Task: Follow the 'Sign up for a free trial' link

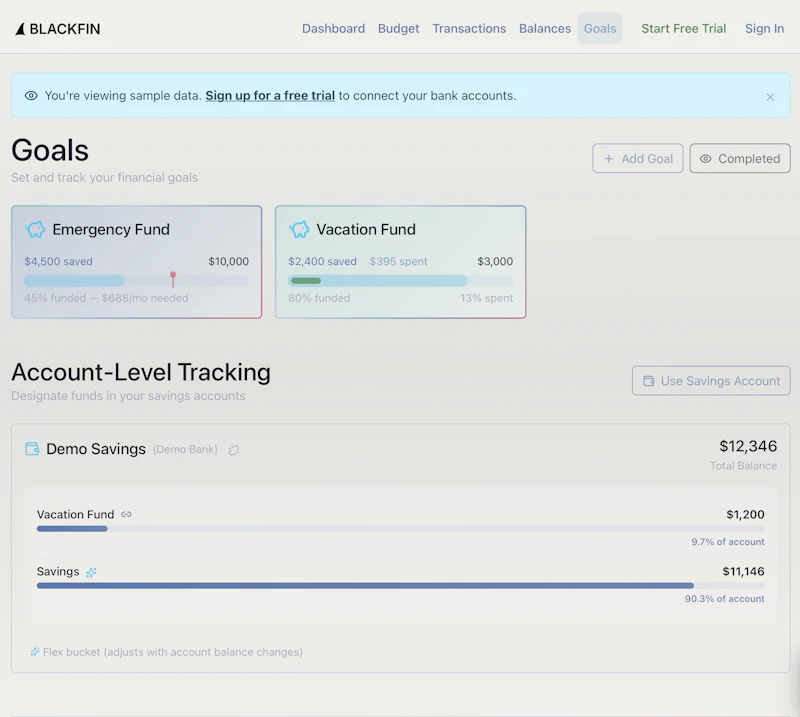Action: click(x=270, y=95)
